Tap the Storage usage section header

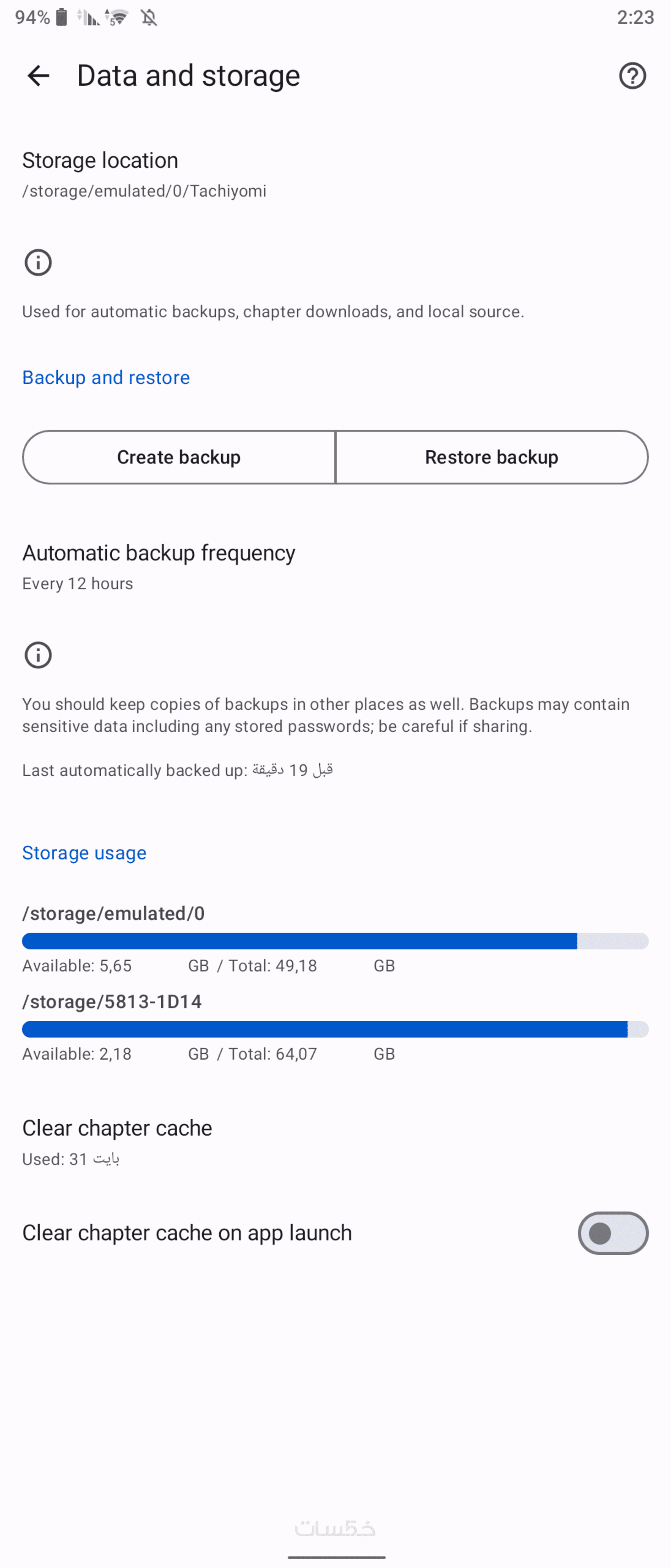coord(84,853)
